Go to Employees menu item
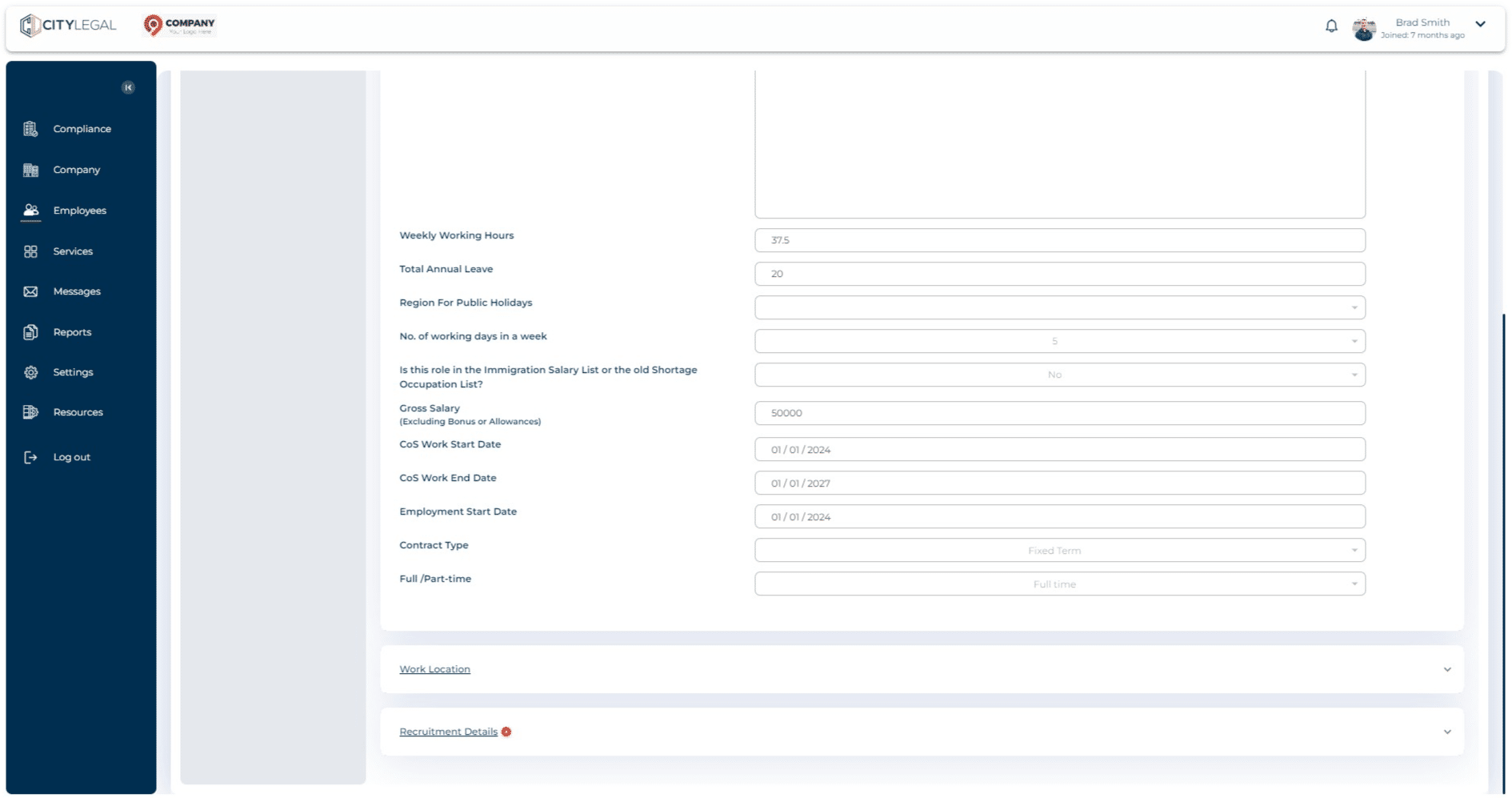The width and height of the screenshot is (1512, 798). [79, 211]
